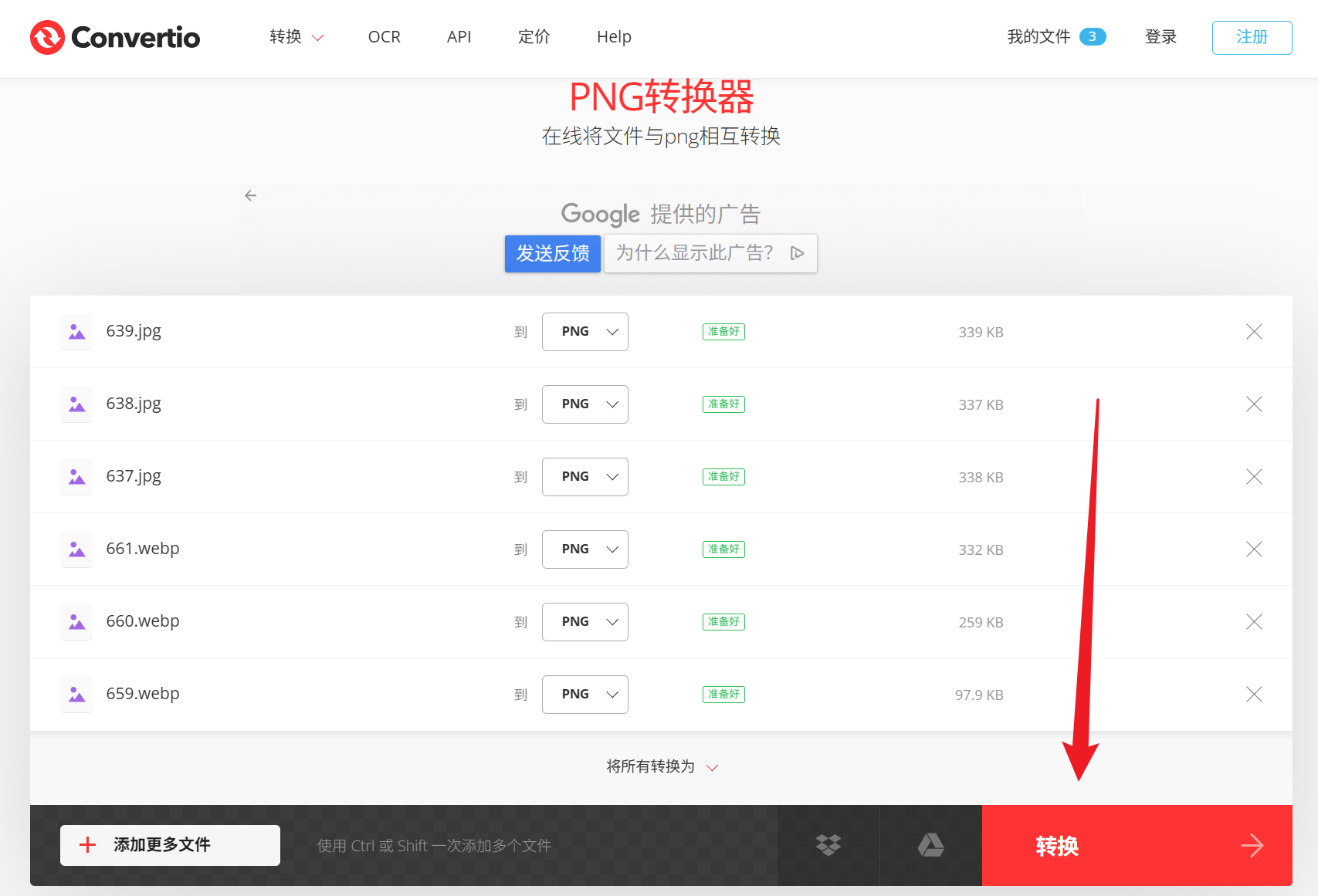Click the arrow icon on the convert button
1318x896 pixels.
tap(1252, 845)
